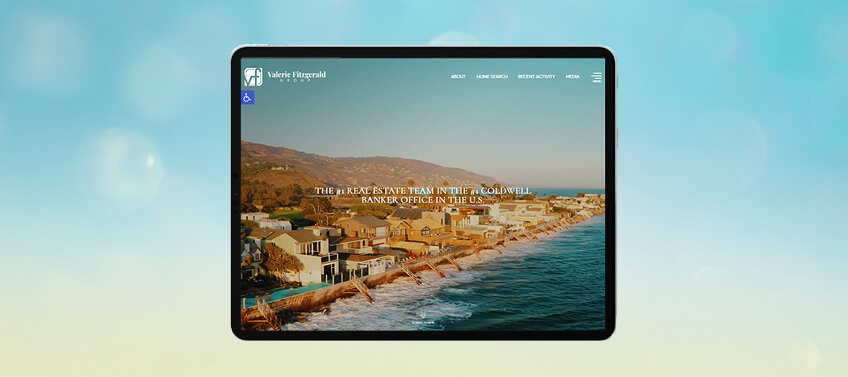Open the blue accessibility wheelchair icon
848x377 pixels.
click(247, 97)
